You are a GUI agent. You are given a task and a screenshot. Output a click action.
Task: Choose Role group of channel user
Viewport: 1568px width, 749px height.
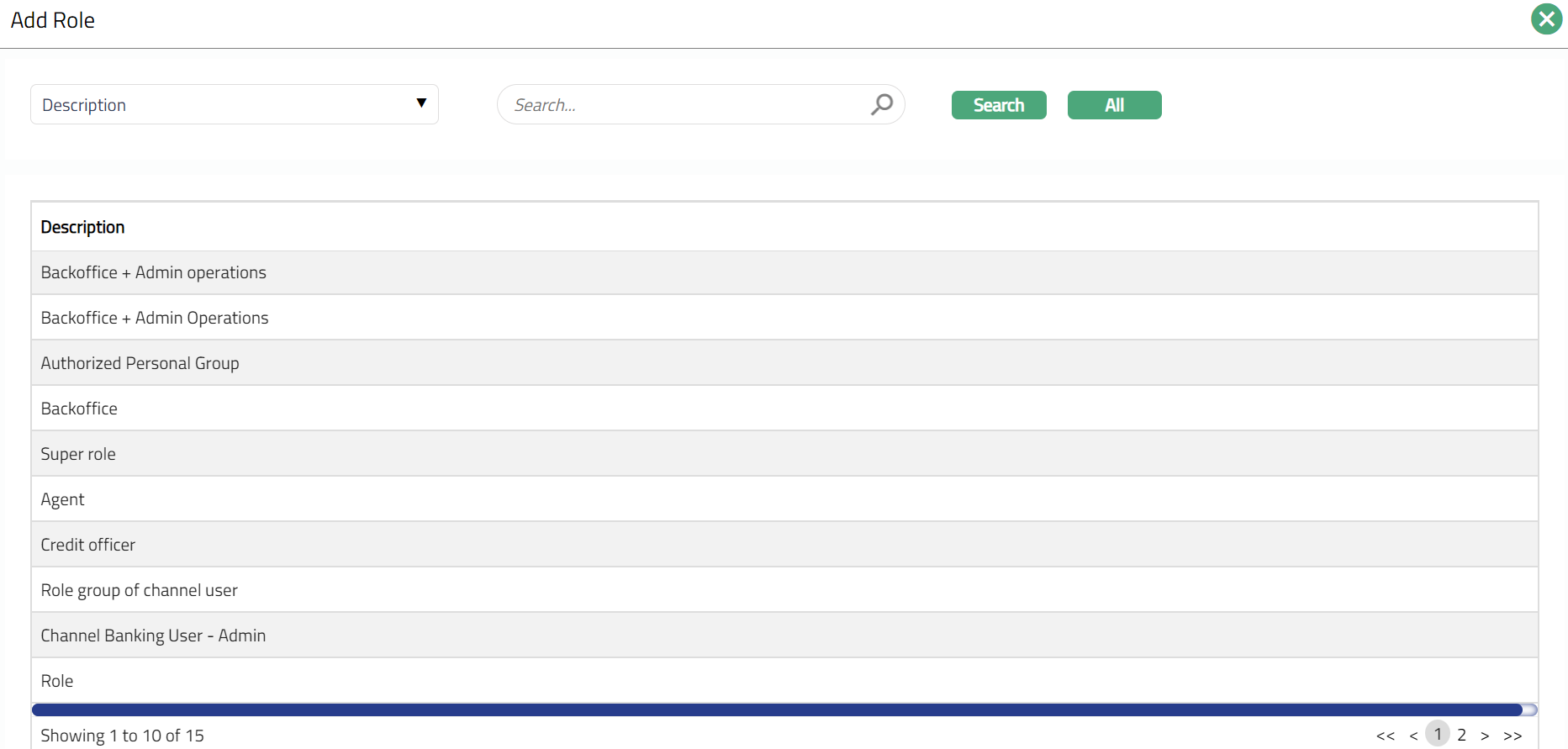click(139, 590)
